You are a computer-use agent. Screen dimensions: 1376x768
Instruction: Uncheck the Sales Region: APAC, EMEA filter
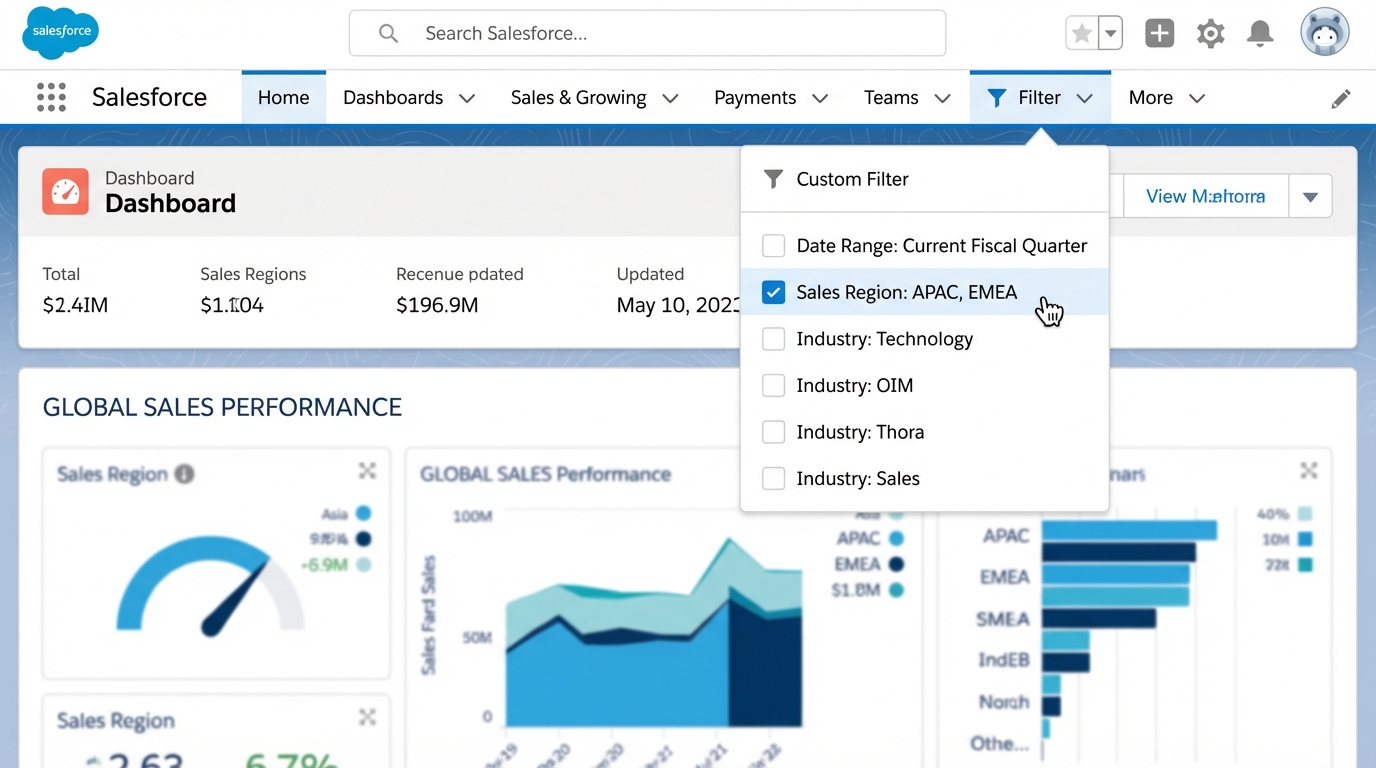(773, 292)
